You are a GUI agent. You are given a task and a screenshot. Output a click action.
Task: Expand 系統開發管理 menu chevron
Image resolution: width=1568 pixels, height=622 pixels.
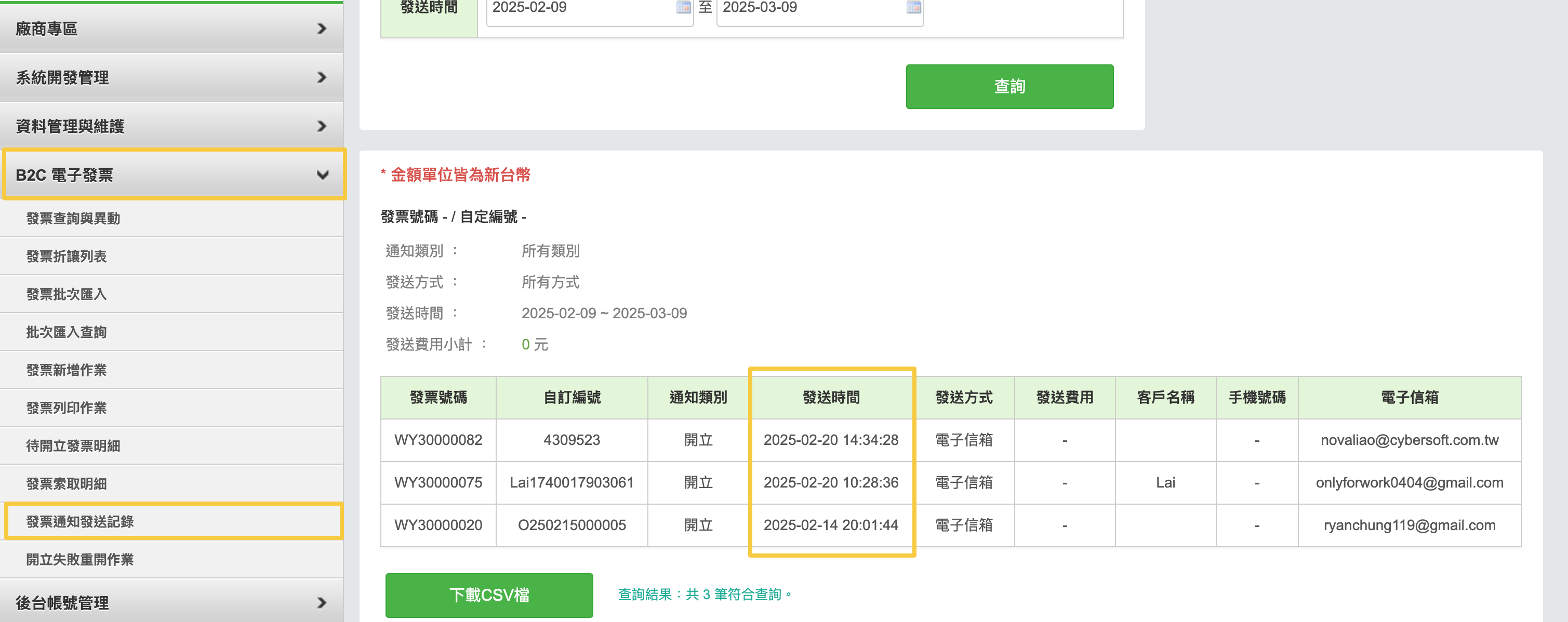[322, 77]
